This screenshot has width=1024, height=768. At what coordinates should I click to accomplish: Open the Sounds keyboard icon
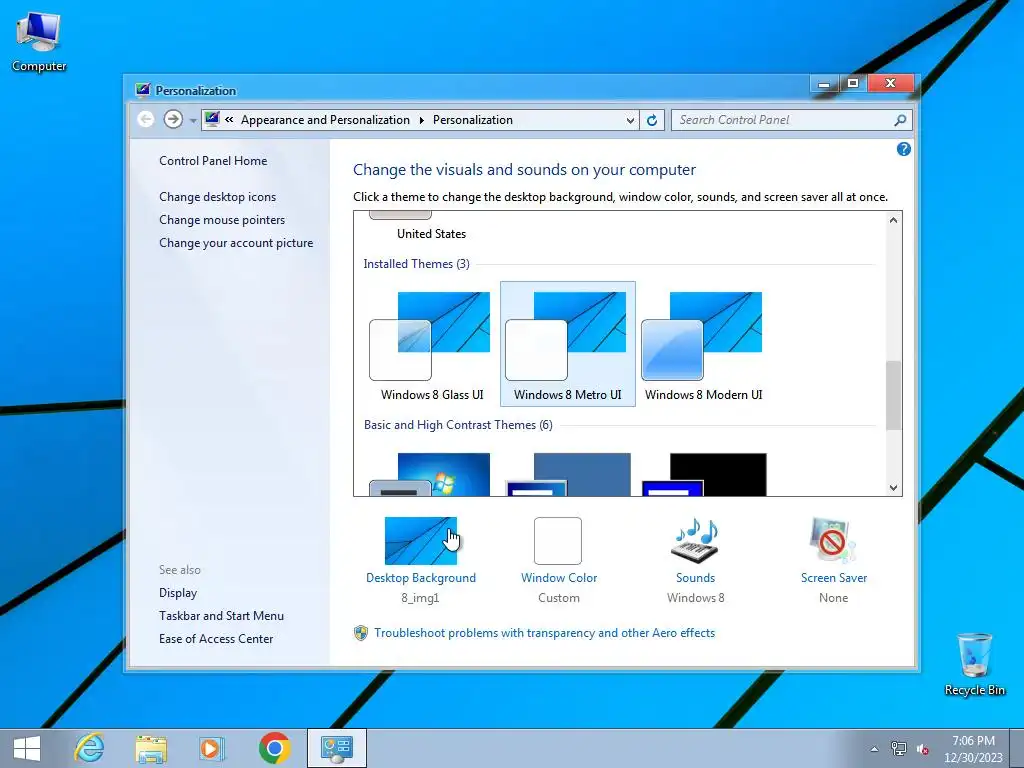pos(695,541)
